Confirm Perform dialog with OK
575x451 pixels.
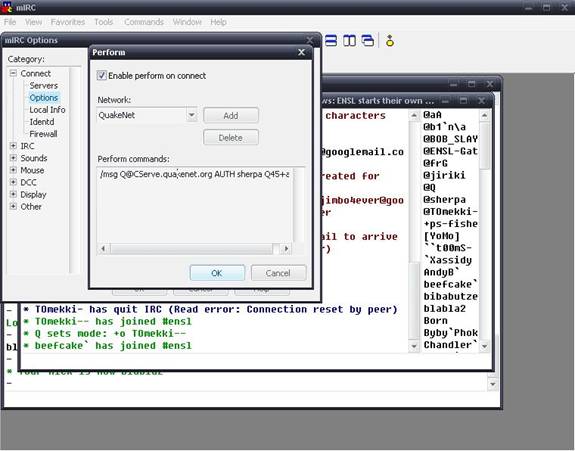click(217, 273)
